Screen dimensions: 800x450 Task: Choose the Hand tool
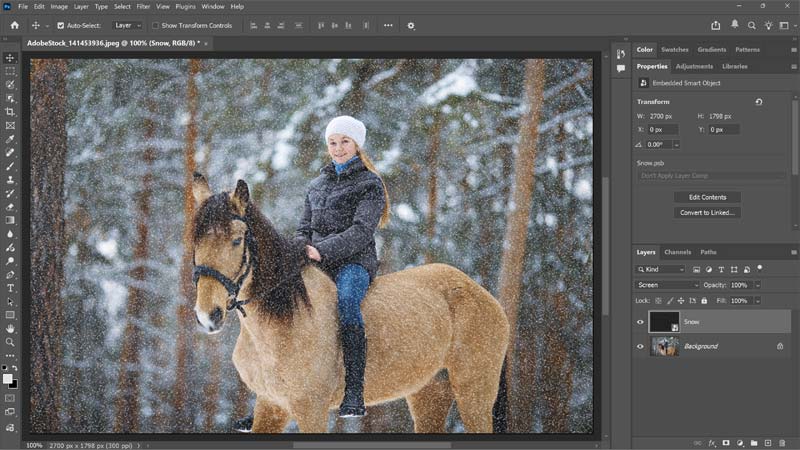click(x=10, y=328)
